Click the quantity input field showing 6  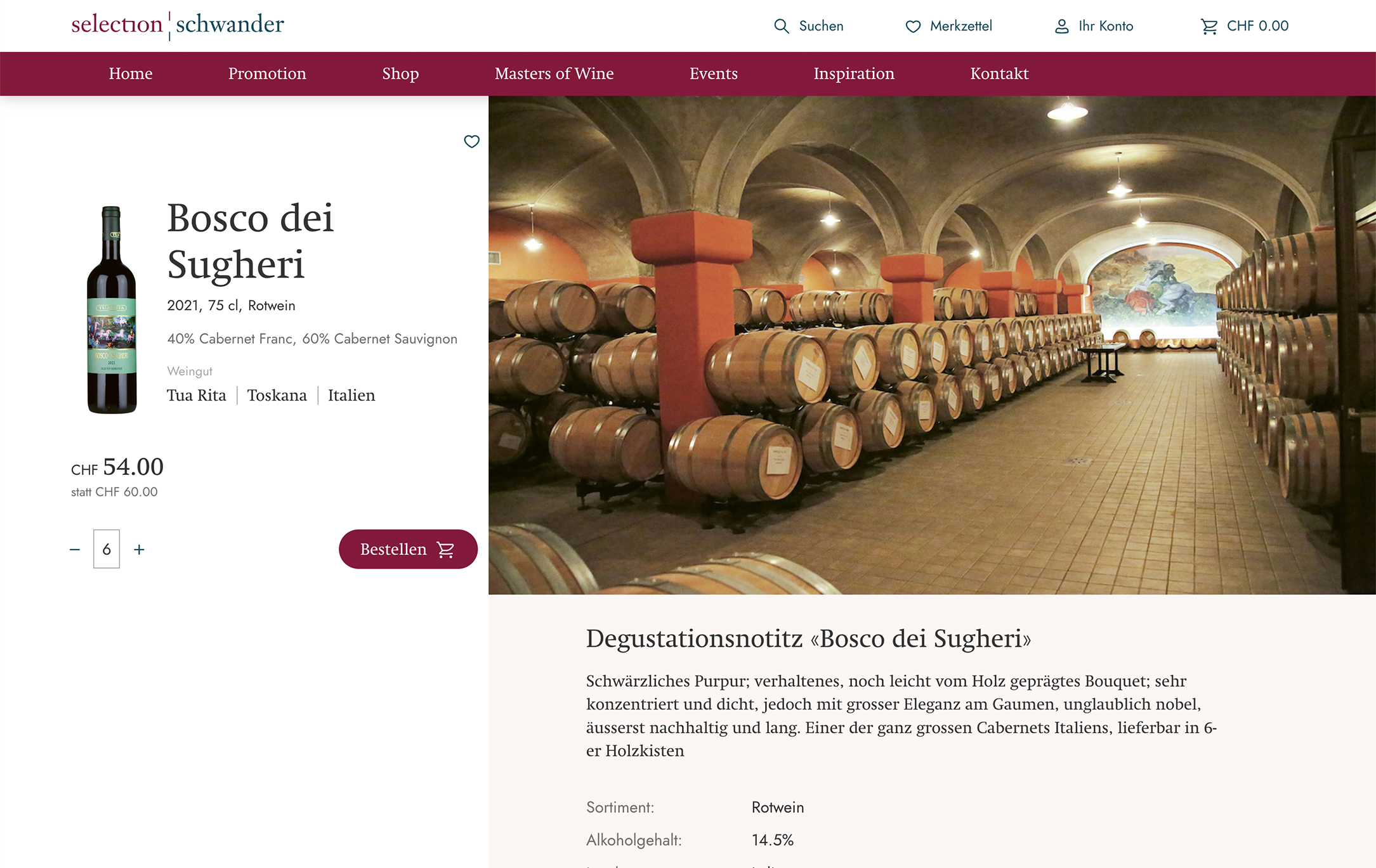[x=107, y=549]
